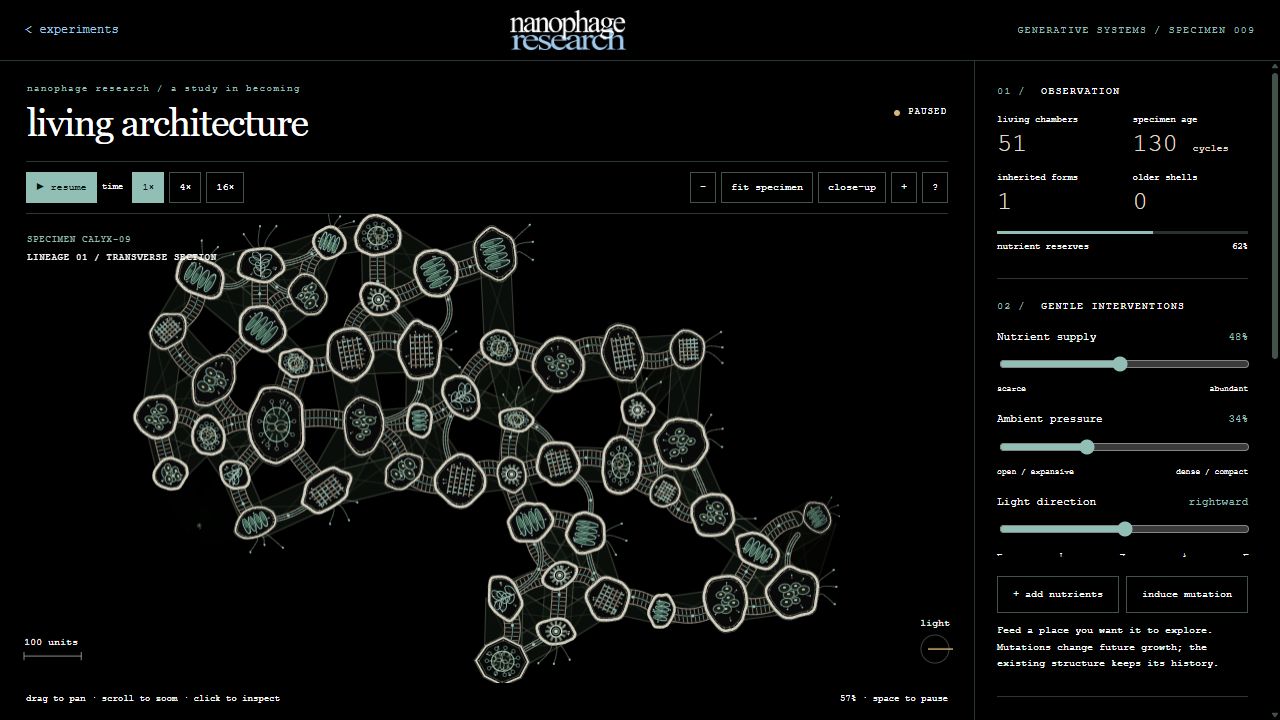Click the older shells value 0
Viewport: 1280px width, 720px height.
(x=1140, y=202)
